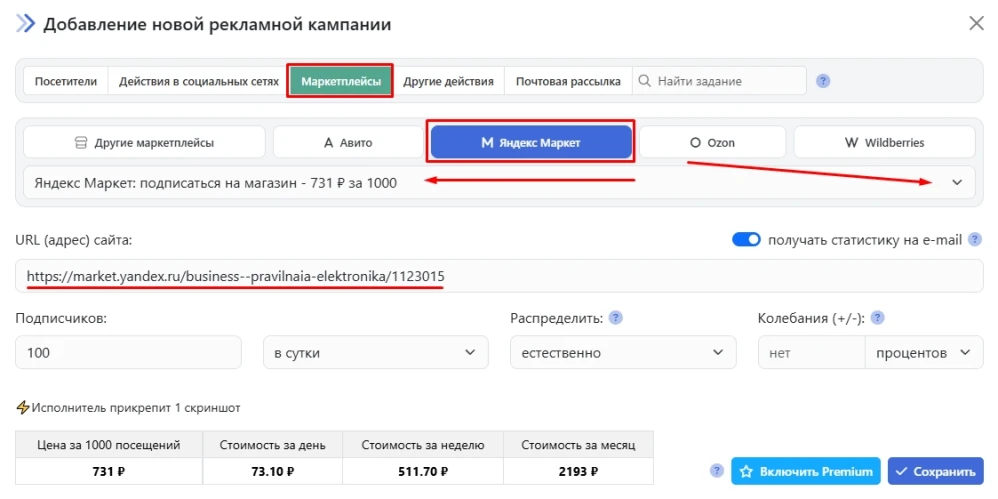Click the 731 ₽ price cell

[x=109, y=472]
